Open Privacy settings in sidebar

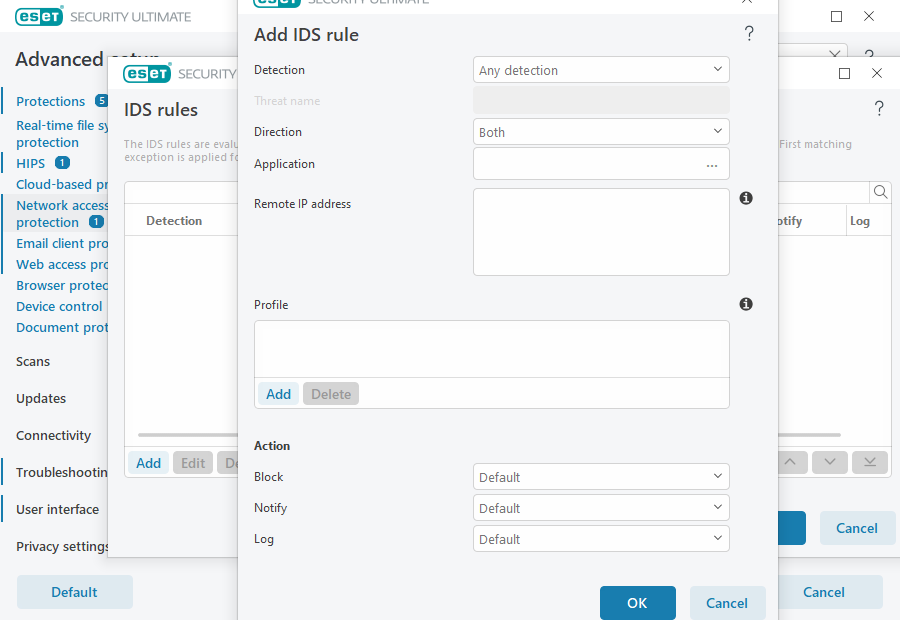click(62, 546)
